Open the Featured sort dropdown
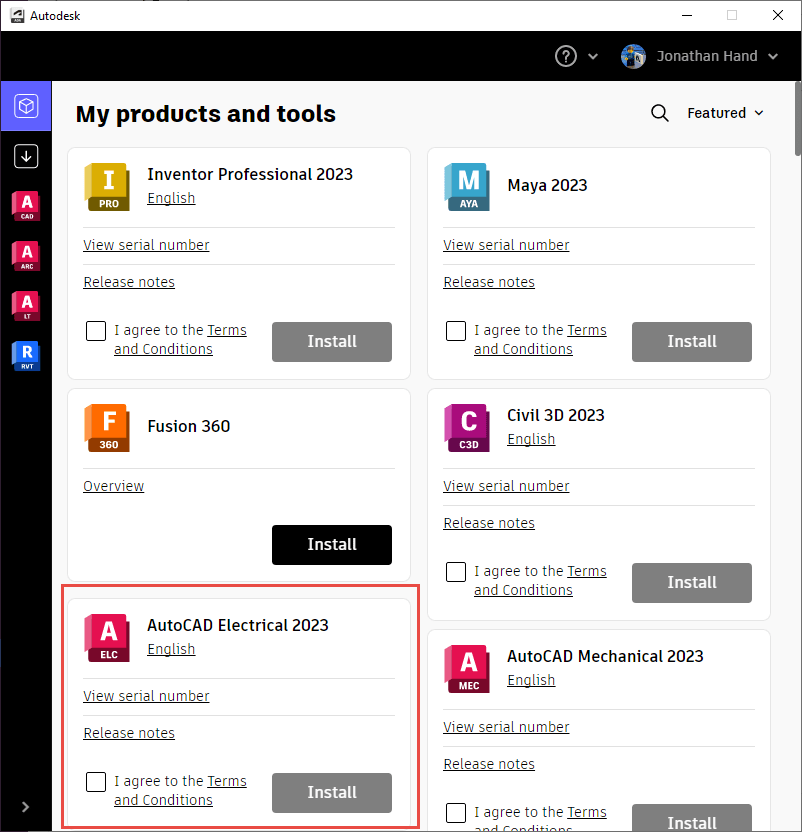 coord(725,113)
